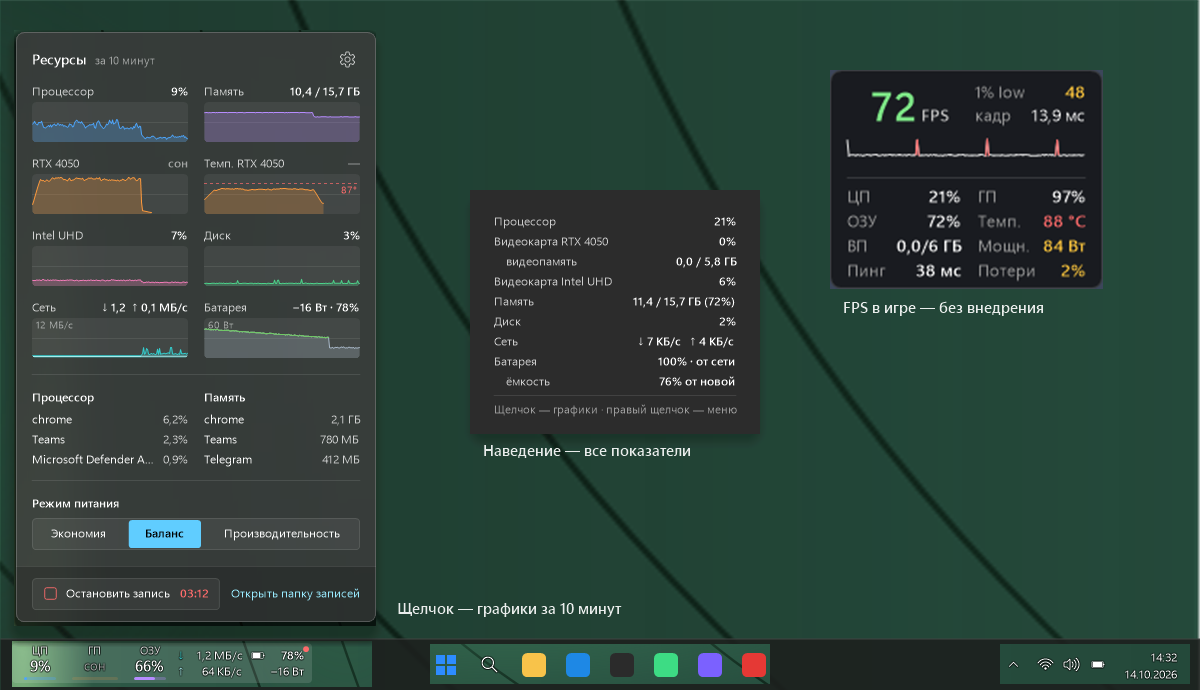The height and width of the screenshot is (690, 1200).
Task: Select Производительность power mode
Action: 281,534
